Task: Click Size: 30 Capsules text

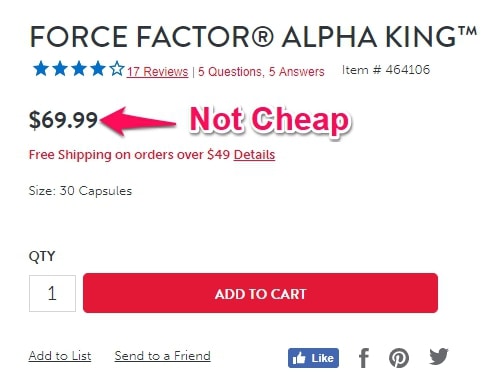Action: pyautogui.click(x=80, y=191)
